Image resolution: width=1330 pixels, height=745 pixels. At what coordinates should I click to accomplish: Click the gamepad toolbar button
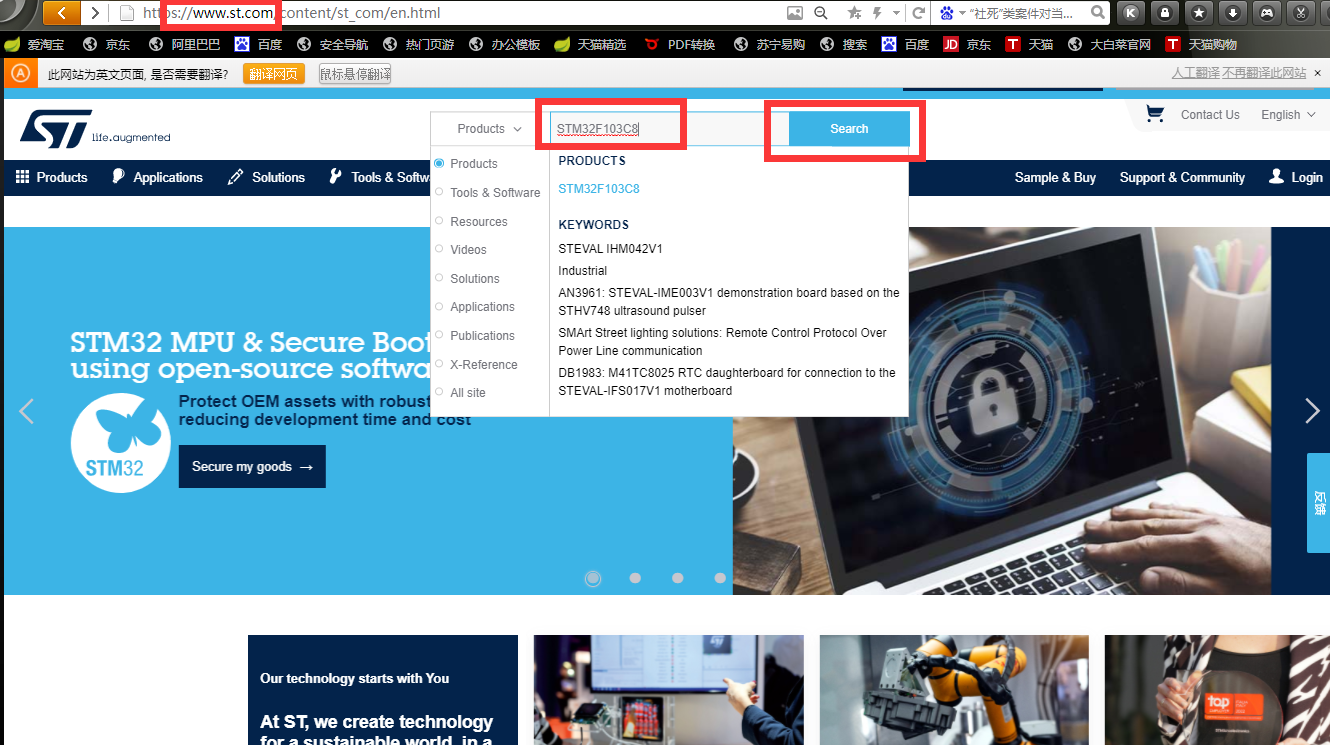click(1267, 13)
